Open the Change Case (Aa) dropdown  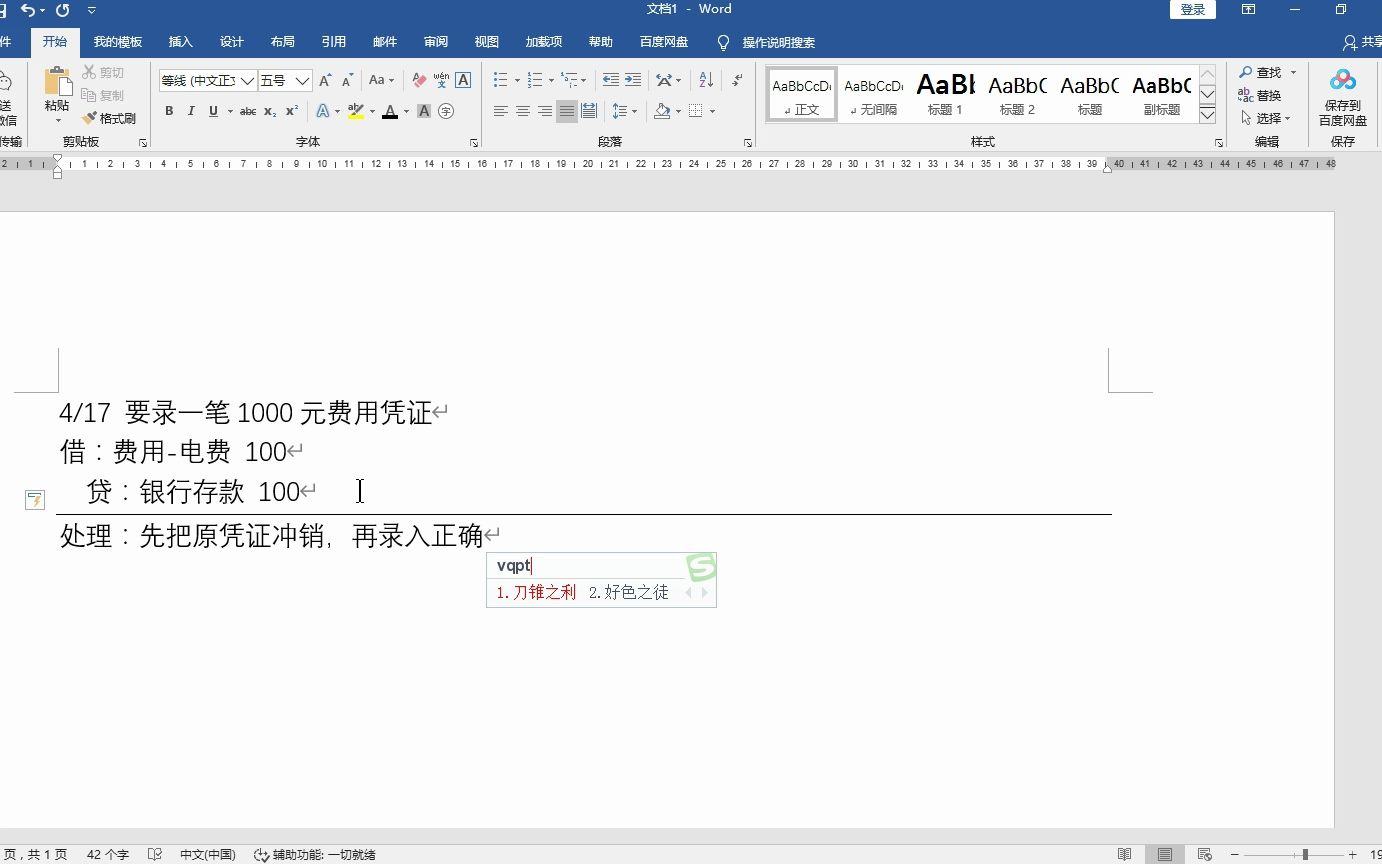click(x=381, y=81)
